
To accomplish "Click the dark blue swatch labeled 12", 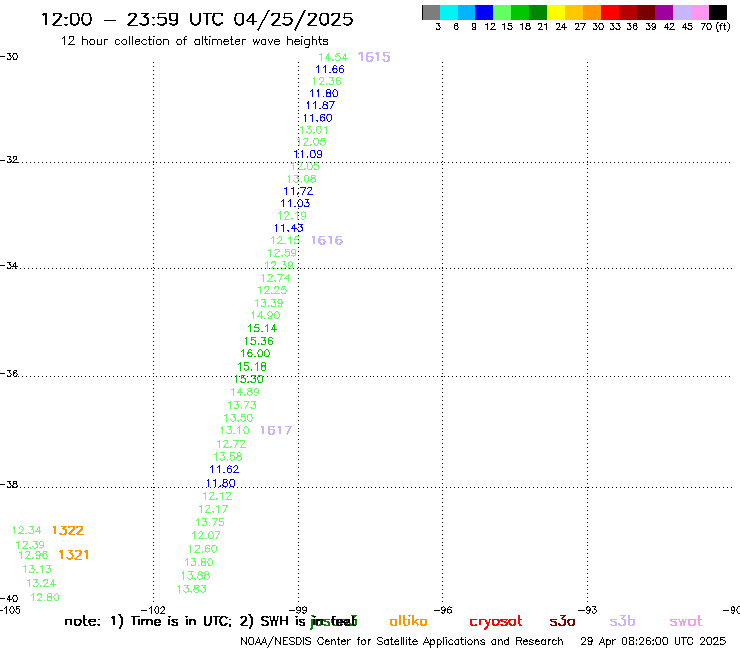I will click(x=484, y=12).
